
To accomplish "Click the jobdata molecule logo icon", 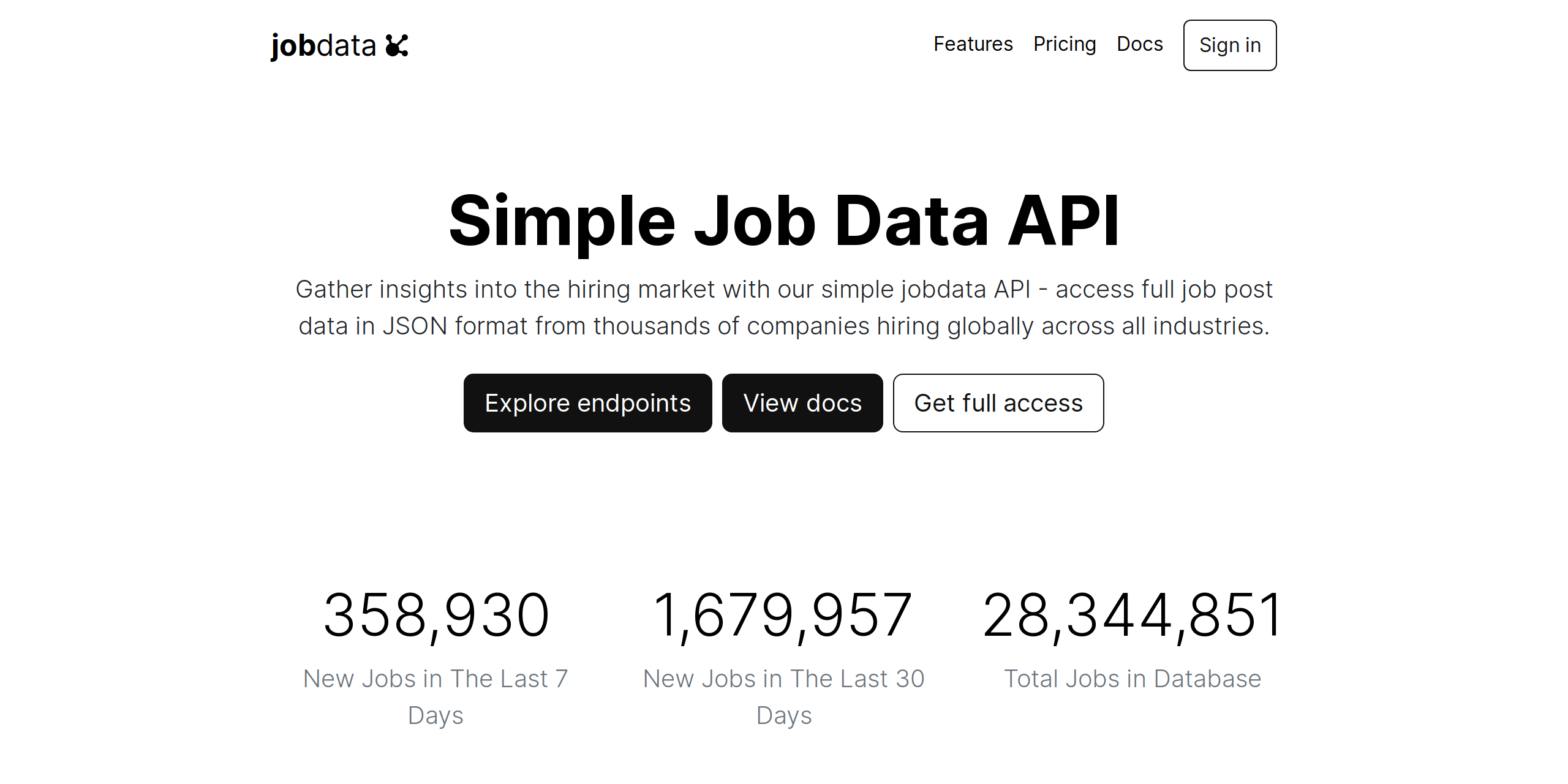I will pos(397,45).
